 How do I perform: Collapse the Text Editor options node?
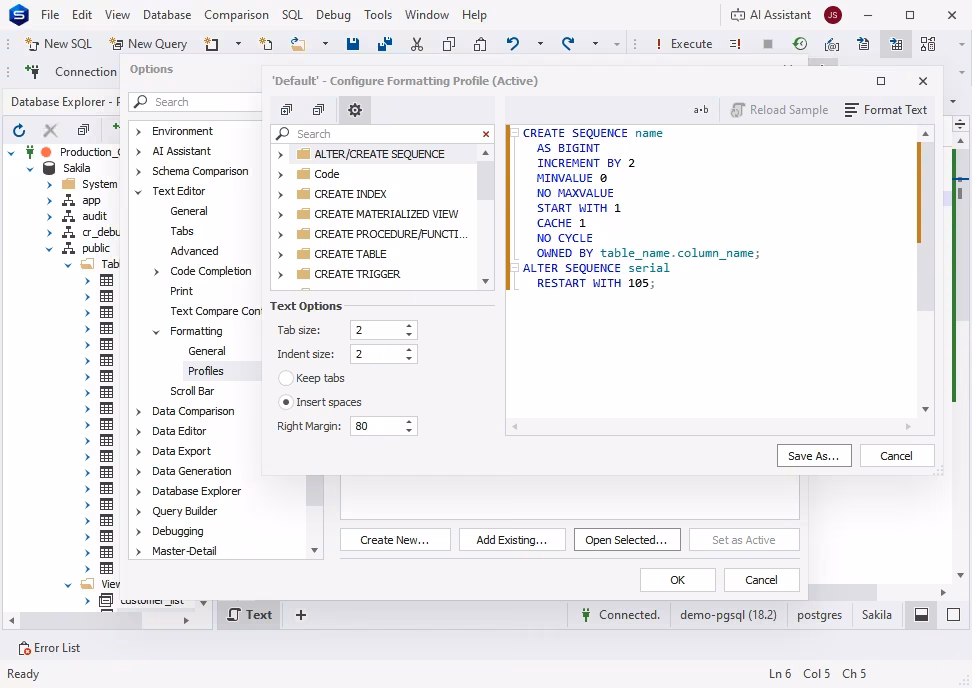[x=139, y=192]
